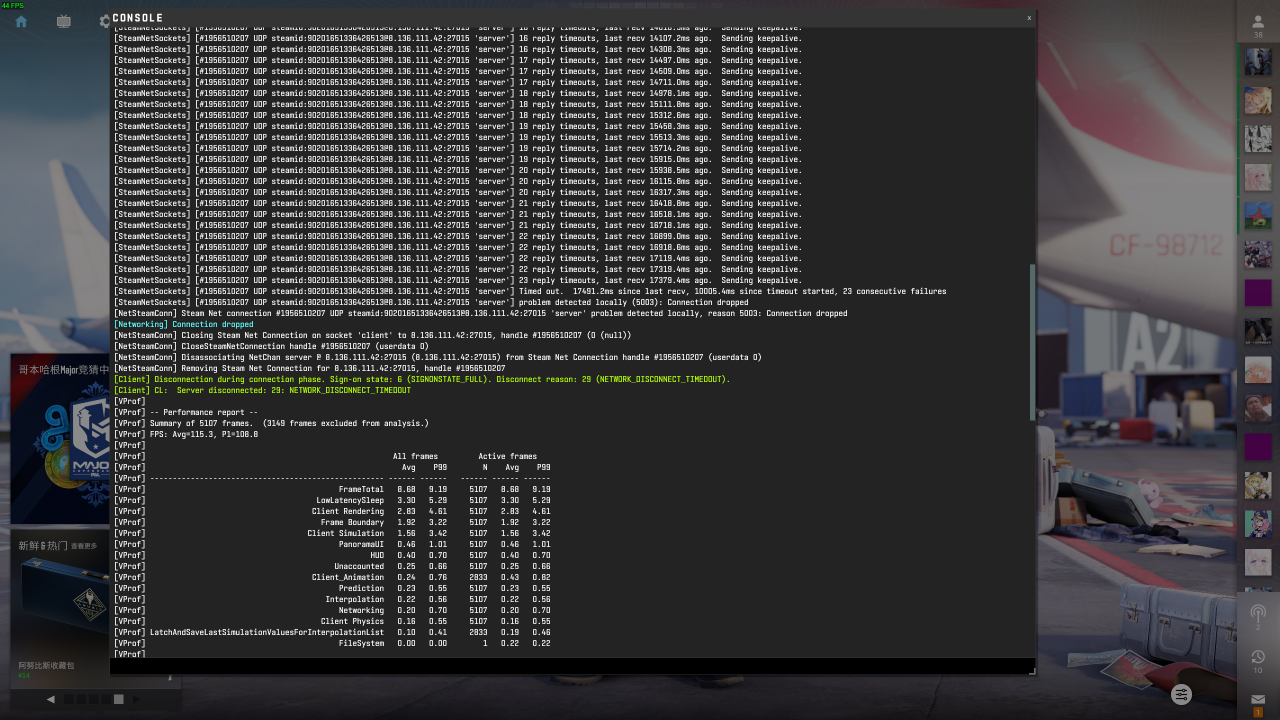1280x720 pixels.
Task: Go to next news carousel item
Action: tap(138, 699)
